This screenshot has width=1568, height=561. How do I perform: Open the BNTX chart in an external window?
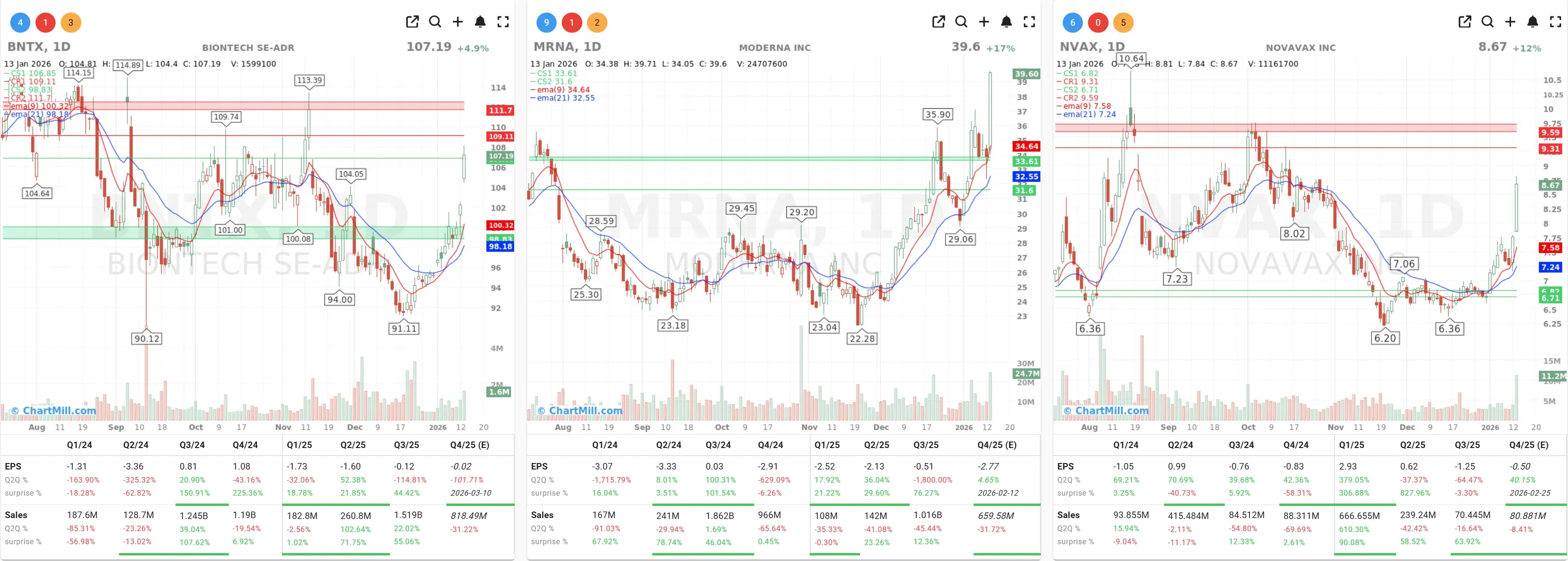click(x=413, y=21)
